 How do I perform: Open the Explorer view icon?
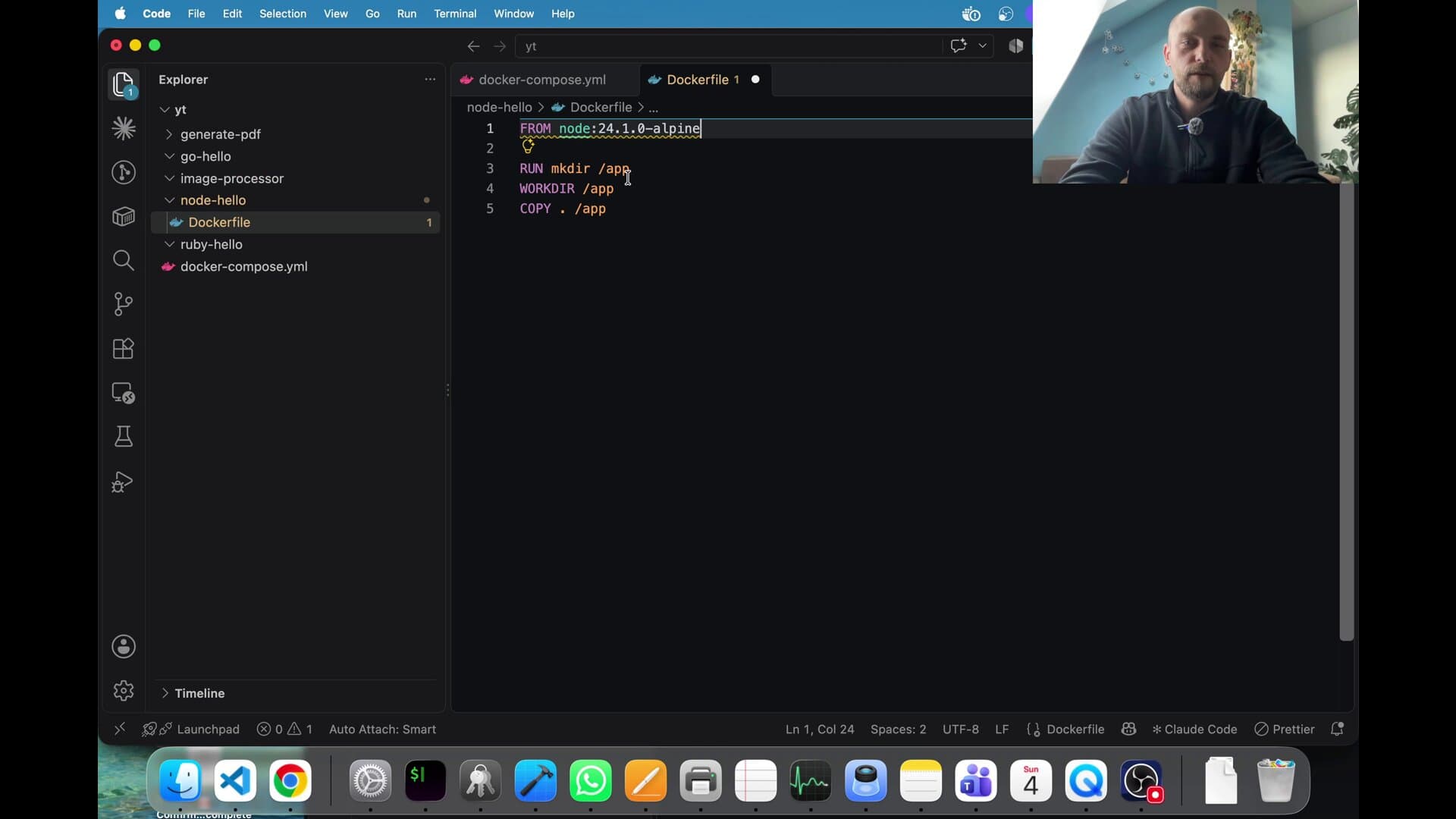(x=124, y=83)
